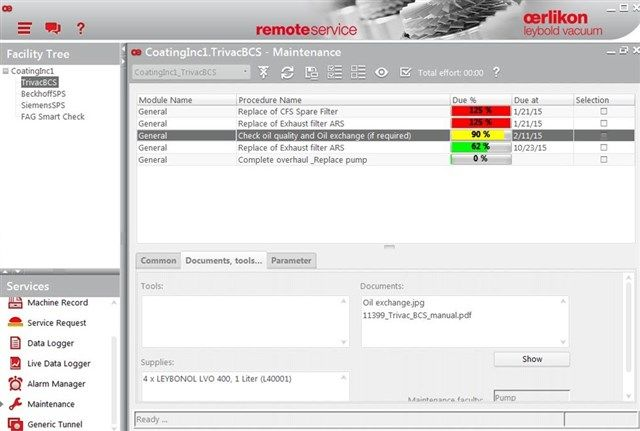Switch to Documents, tools... tab
The width and height of the screenshot is (640, 431).
coord(224,260)
